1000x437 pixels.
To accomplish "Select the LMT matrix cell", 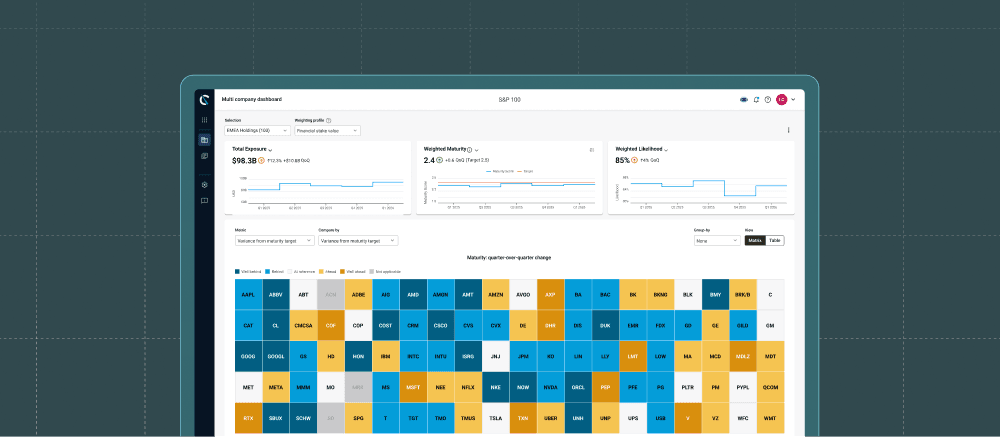I will 633,356.
